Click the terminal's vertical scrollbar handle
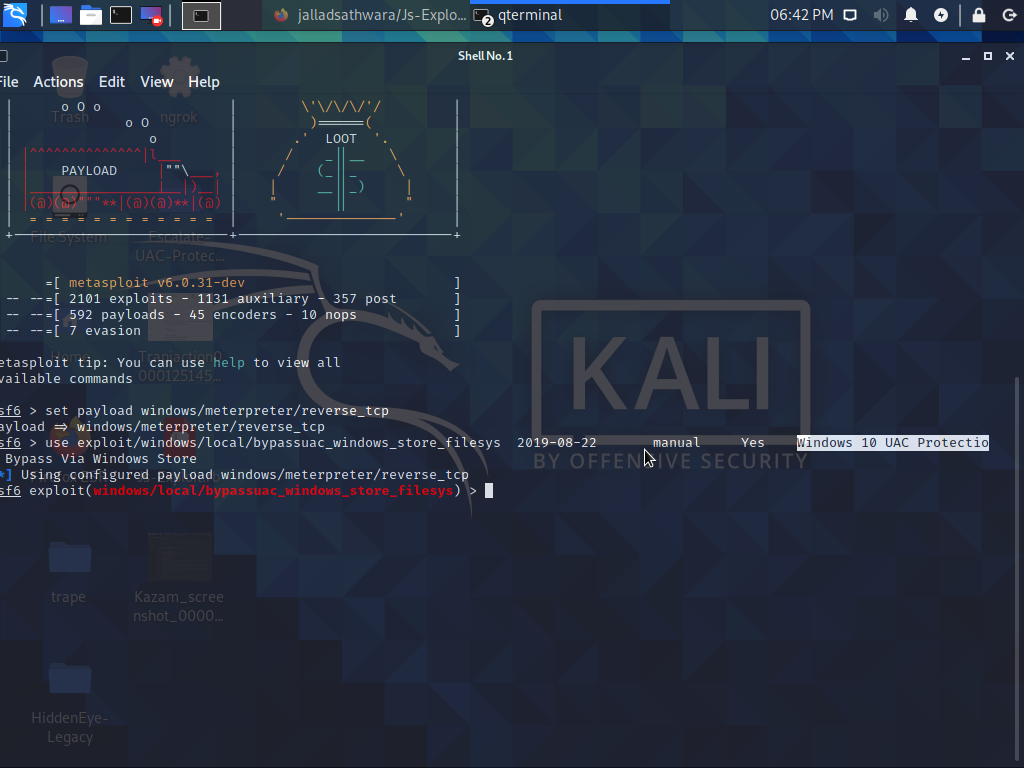This screenshot has height=768, width=1024. click(x=1016, y=568)
